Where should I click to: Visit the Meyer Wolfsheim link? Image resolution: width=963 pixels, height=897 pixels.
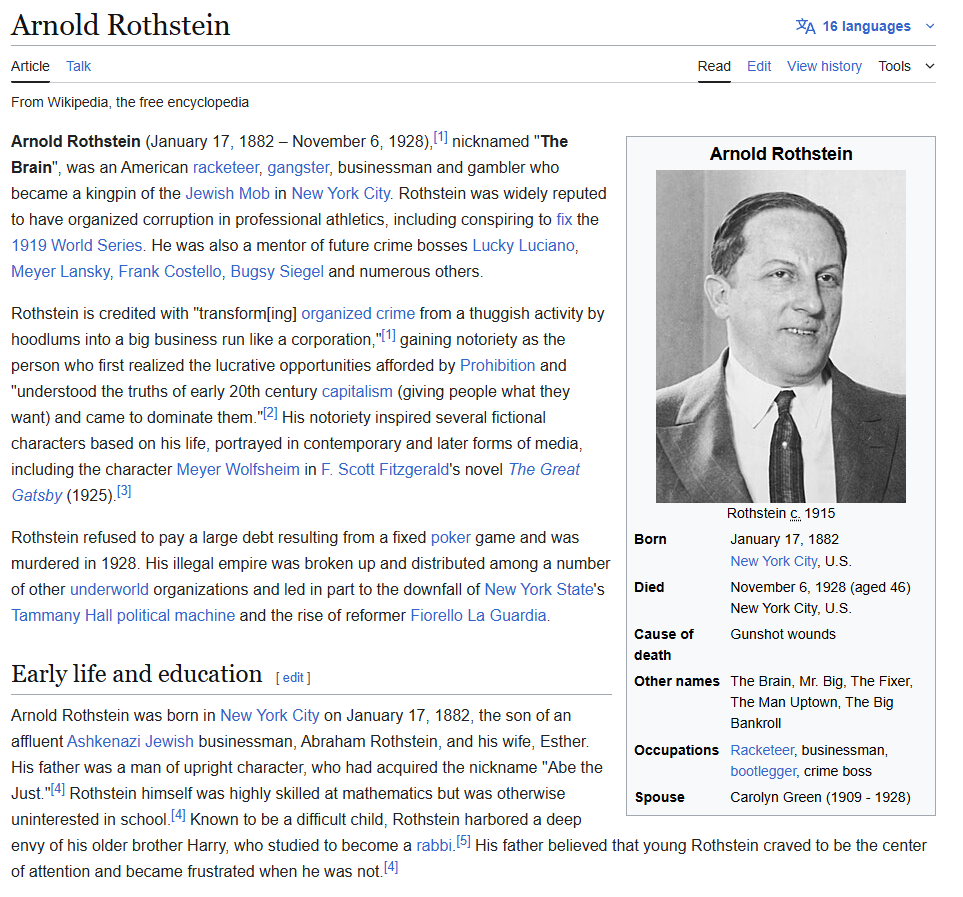pyautogui.click(x=238, y=470)
